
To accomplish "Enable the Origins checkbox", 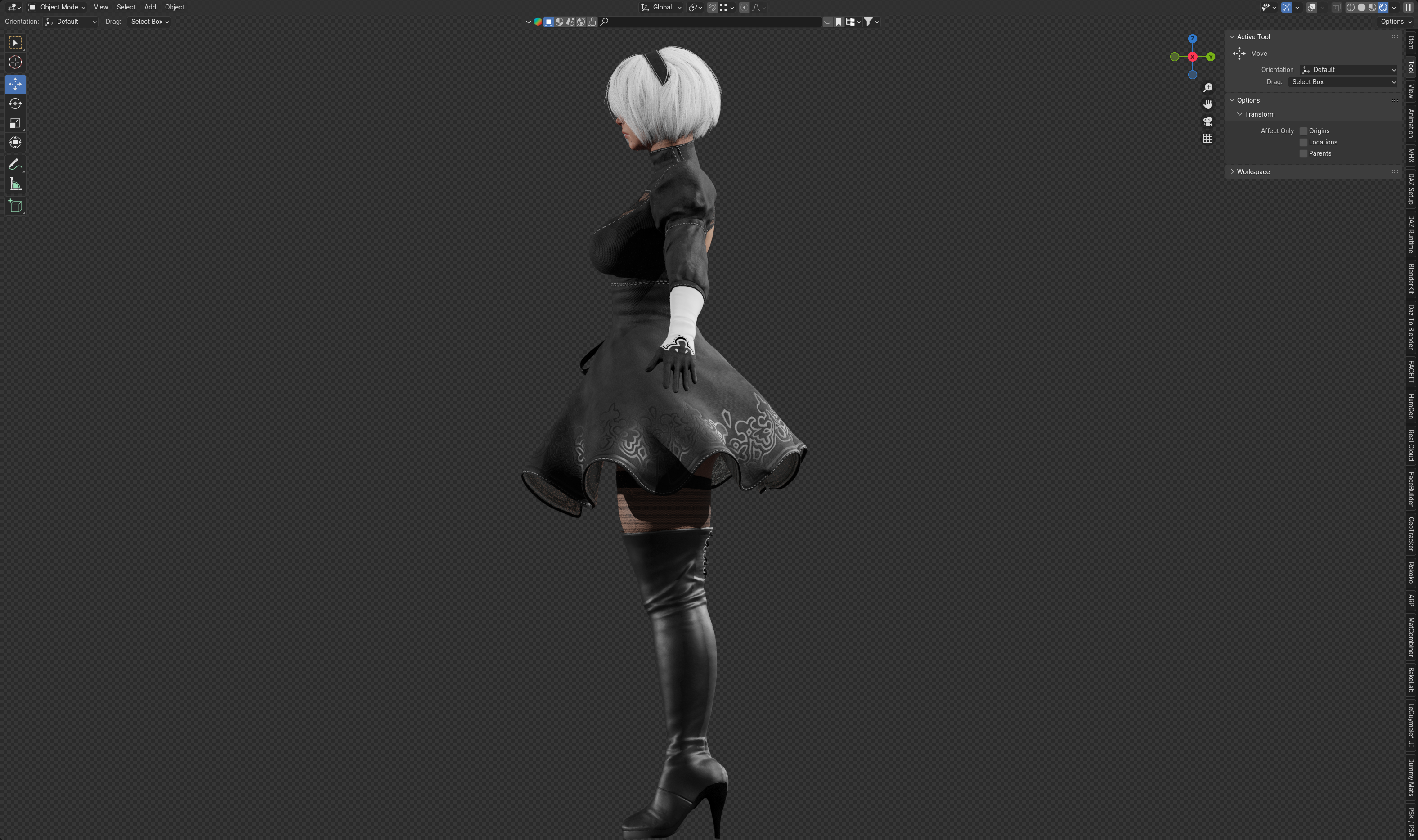I will pyautogui.click(x=1303, y=131).
